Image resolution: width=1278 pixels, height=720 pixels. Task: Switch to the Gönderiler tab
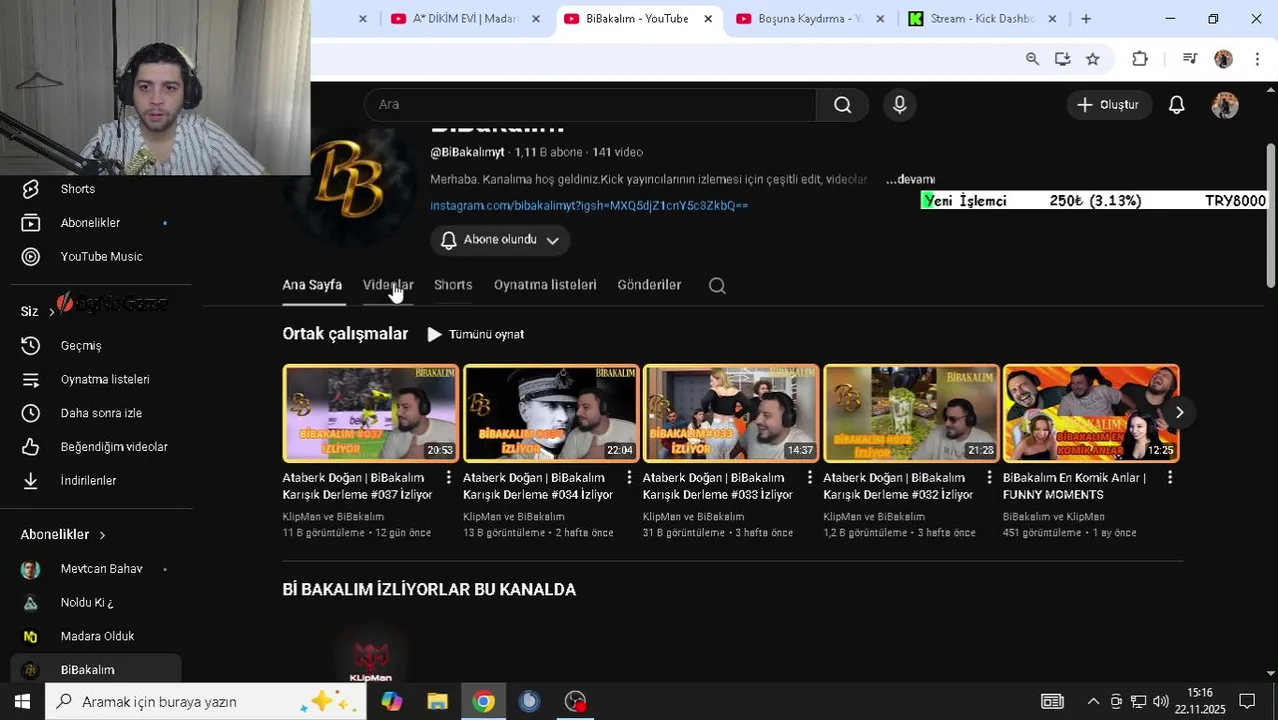tap(649, 285)
